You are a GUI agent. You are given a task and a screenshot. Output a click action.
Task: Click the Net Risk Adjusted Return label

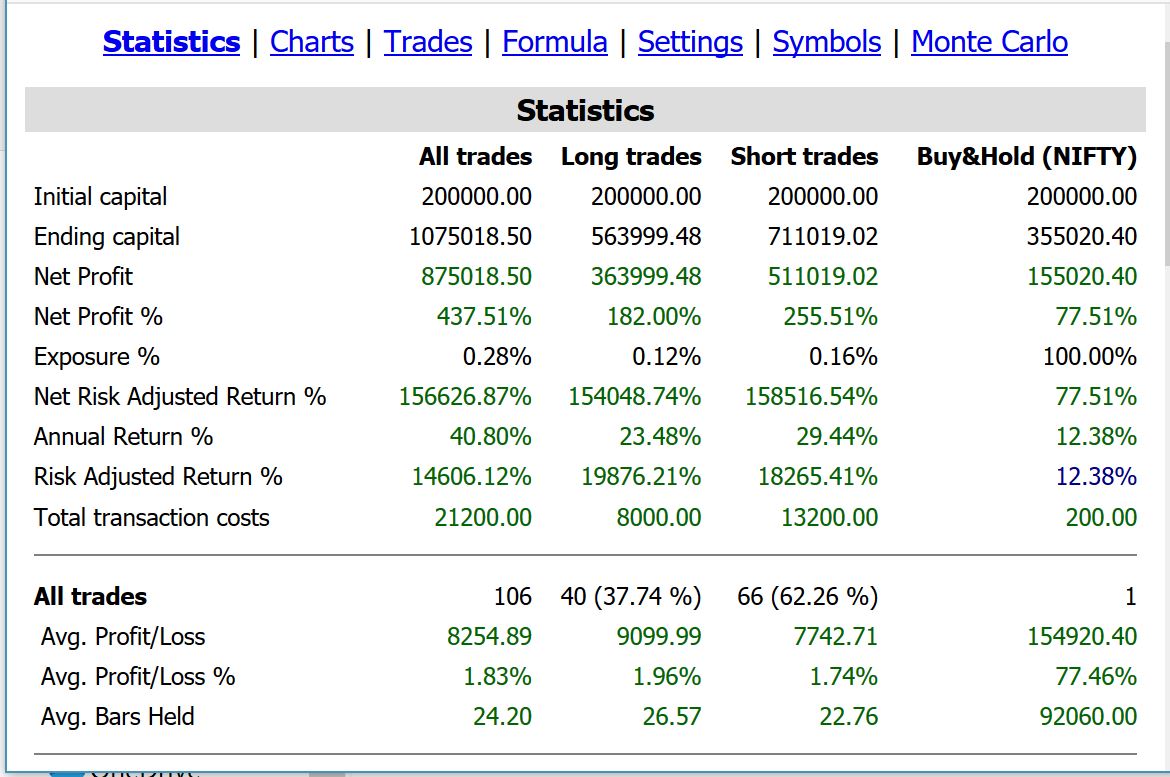point(180,396)
